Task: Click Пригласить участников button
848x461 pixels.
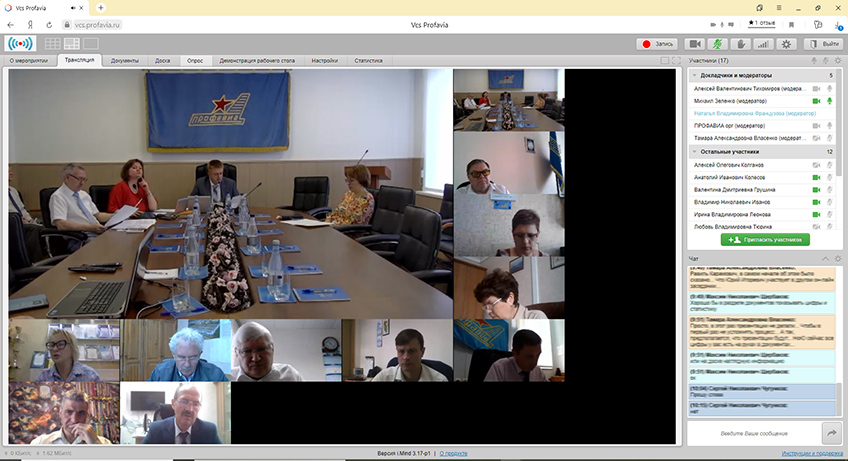Action: tap(765, 240)
